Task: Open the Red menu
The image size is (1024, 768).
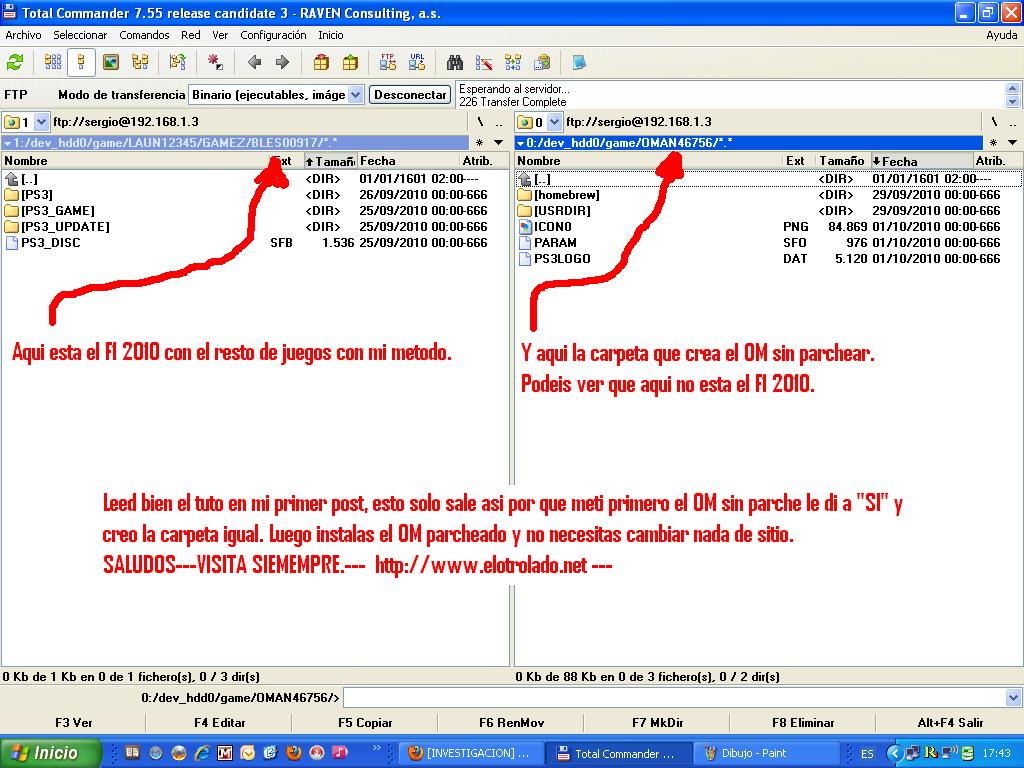Action: coord(191,35)
